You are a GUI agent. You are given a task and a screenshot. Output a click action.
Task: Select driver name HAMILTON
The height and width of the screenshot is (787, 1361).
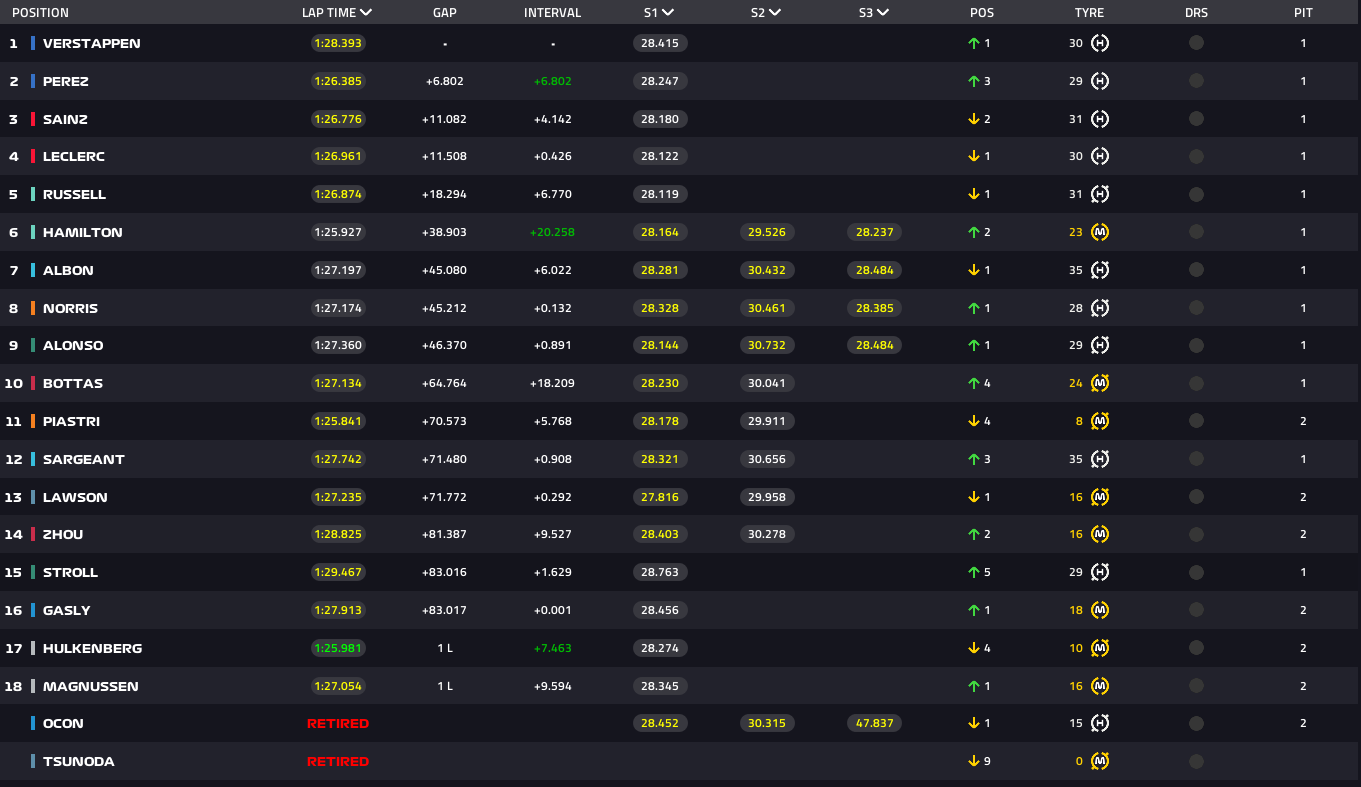point(83,232)
